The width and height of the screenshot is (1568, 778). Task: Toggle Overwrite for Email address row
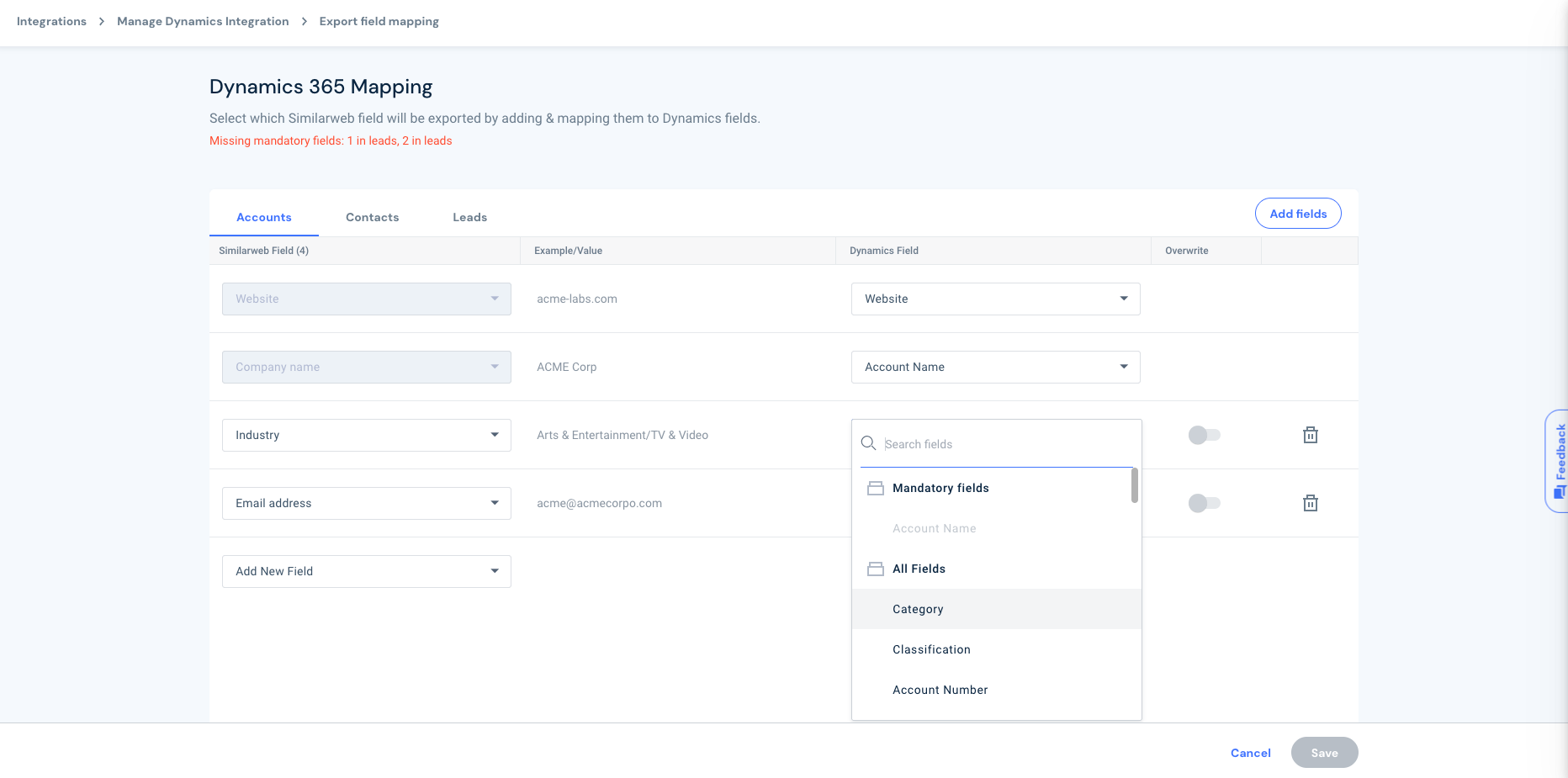(1204, 503)
